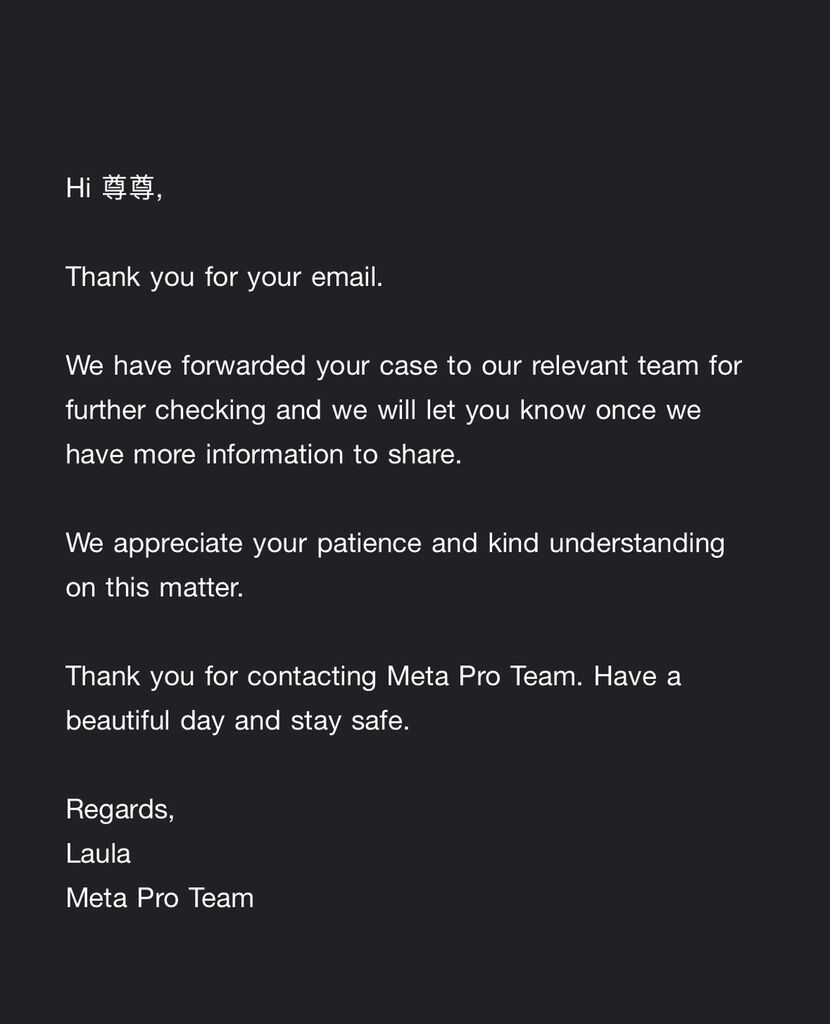Click the phrase "further checking"

tap(166, 410)
